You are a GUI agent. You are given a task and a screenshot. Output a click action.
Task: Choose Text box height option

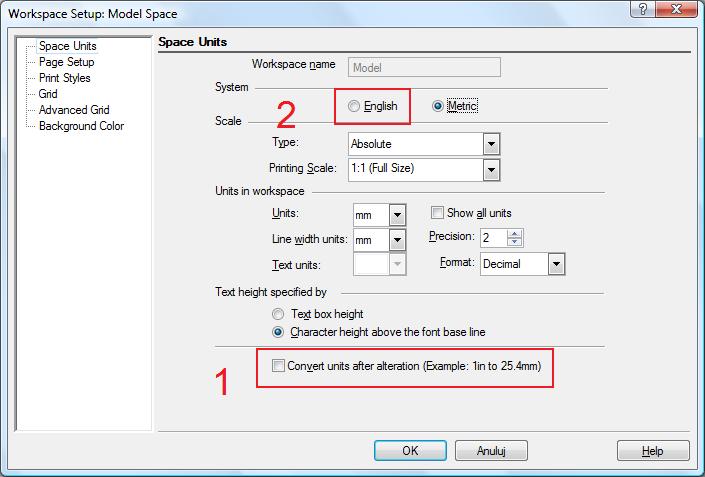coord(278,314)
